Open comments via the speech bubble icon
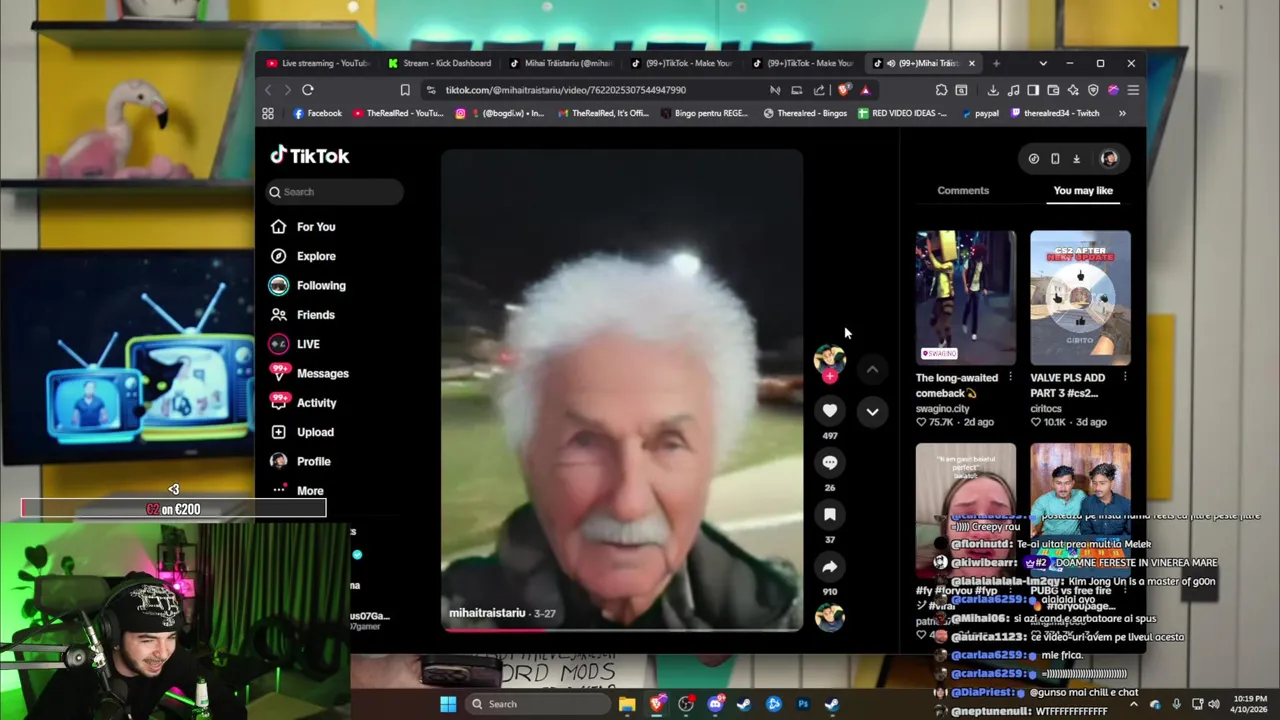The width and height of the screenshot is (1280, 720). 829,462
